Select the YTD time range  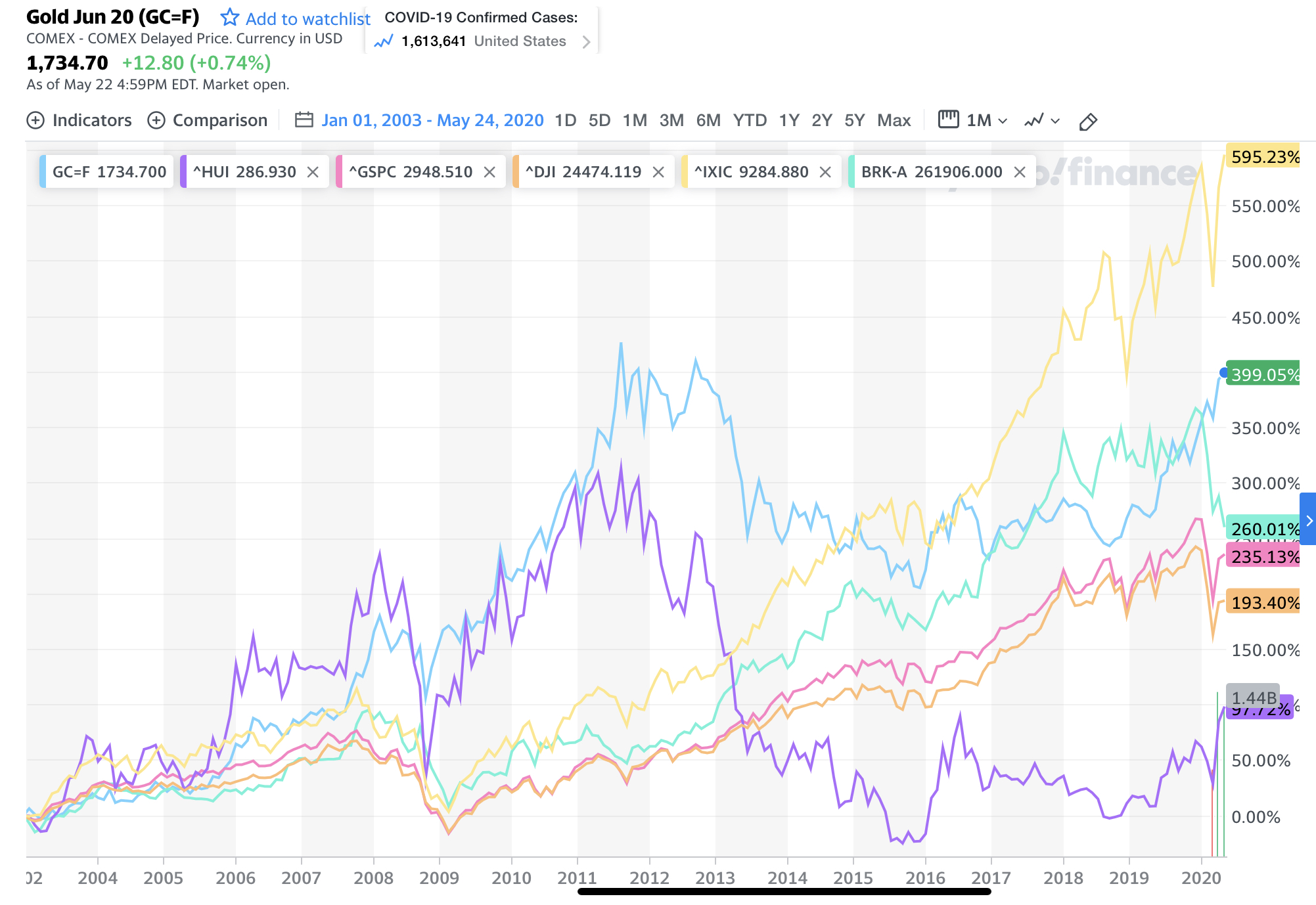point(750,121)
